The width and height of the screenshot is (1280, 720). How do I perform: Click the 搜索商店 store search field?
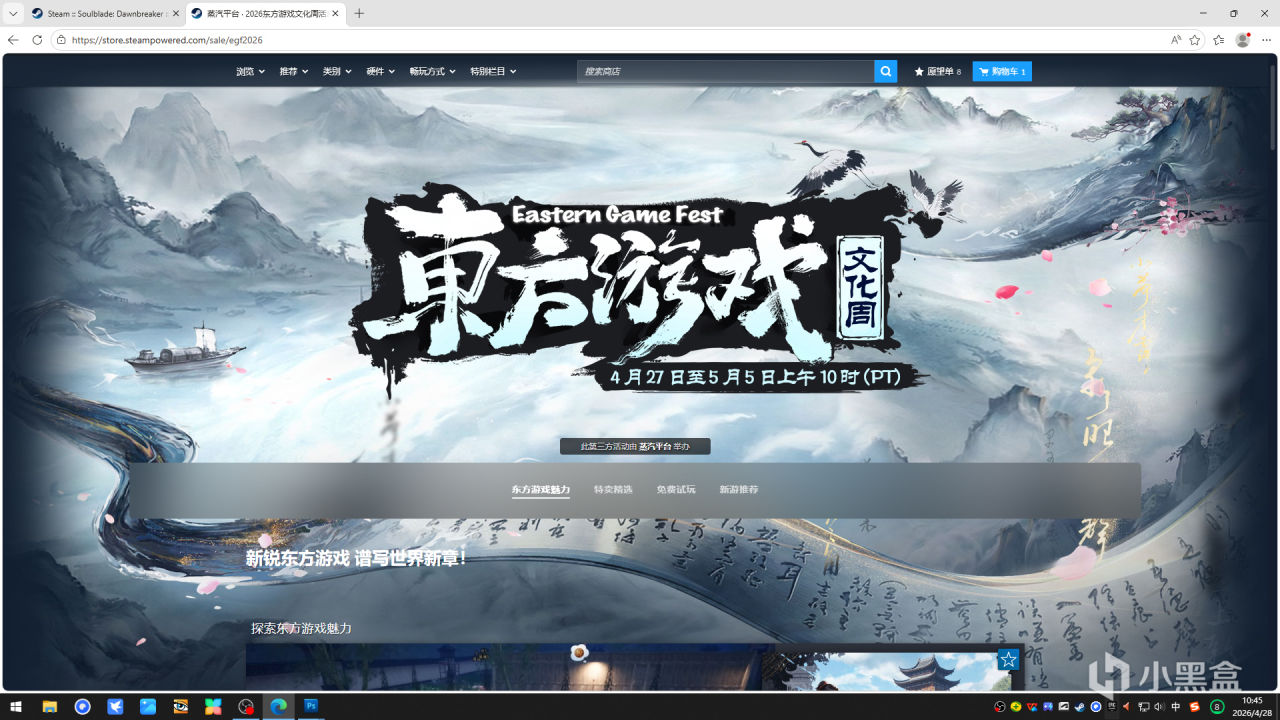pos(726,71)
